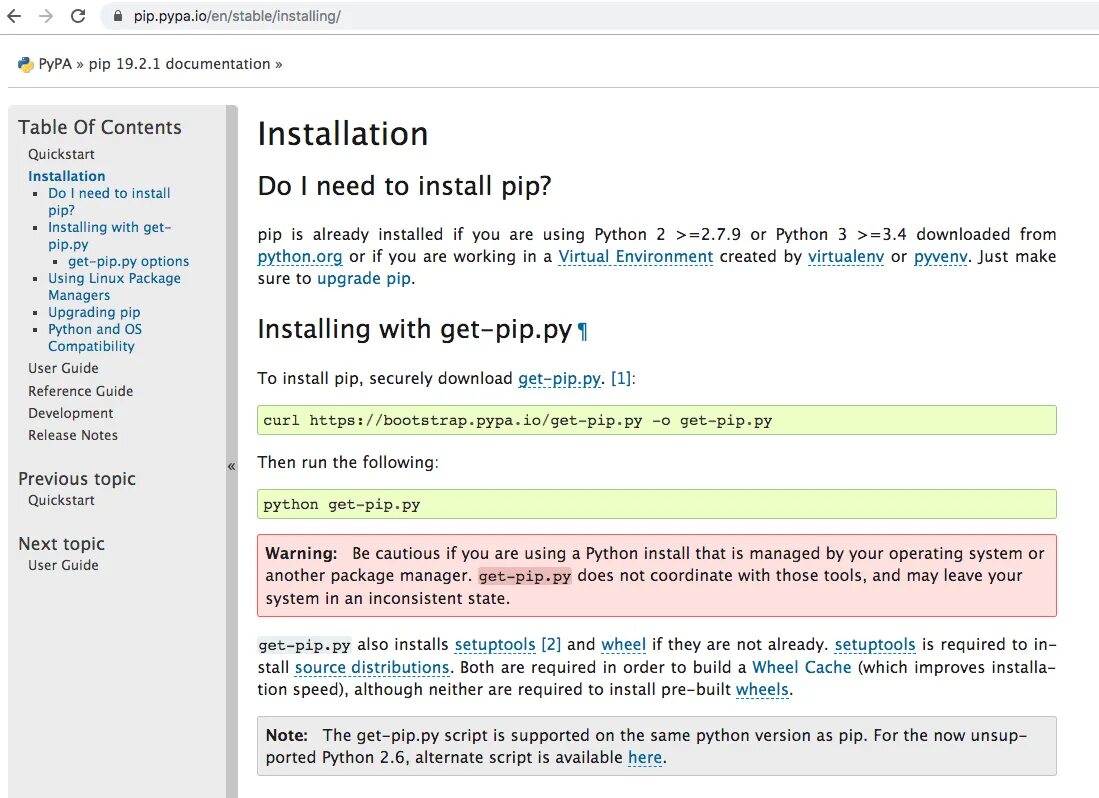Follow the Wheel Cache link
This screenshot has width=1099, height=798.
[802, 667]
